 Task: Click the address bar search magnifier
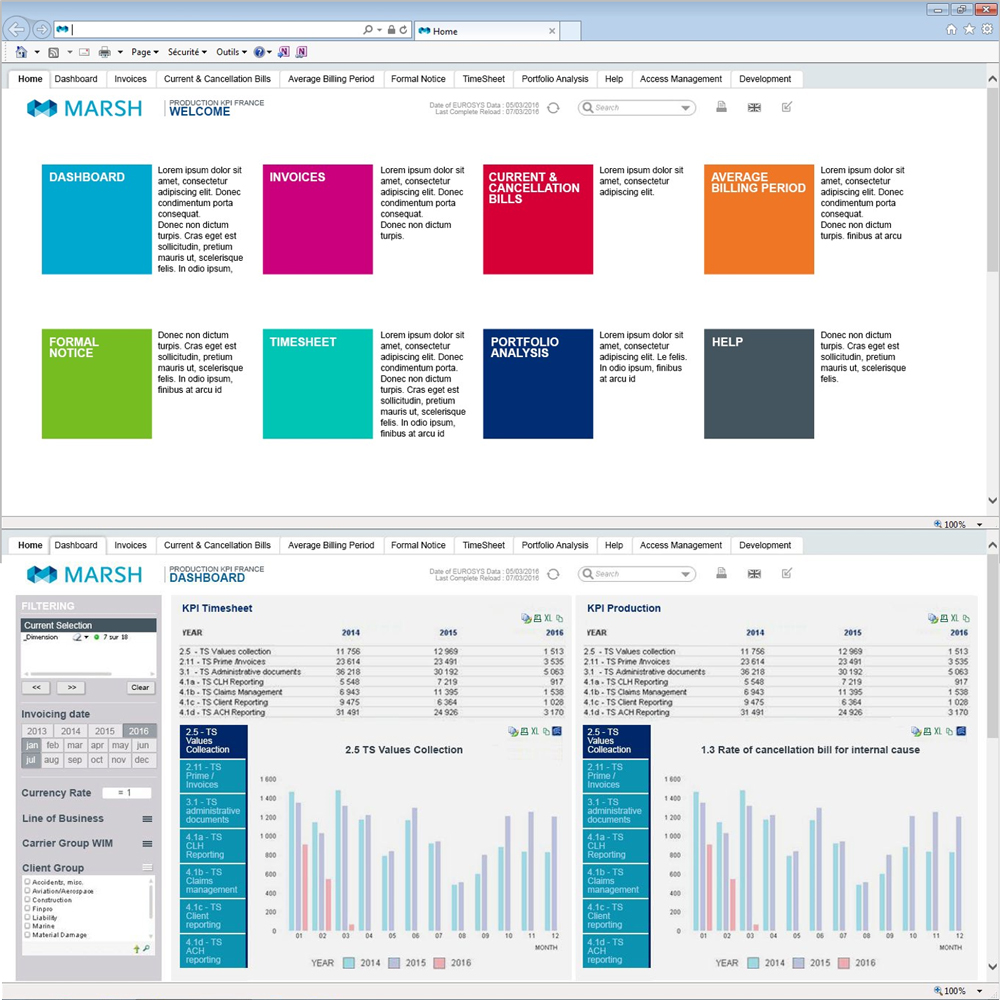click(x=368, y=30)
